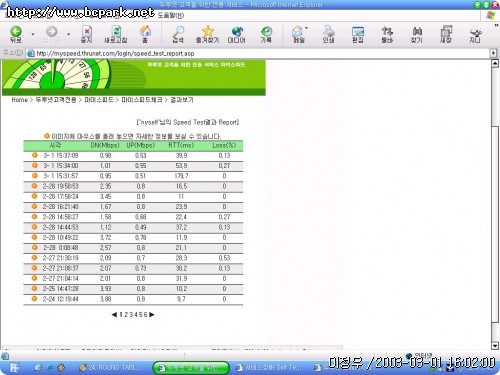Click the Speed Test Report title text
Viewport: 500px width, 375px height.
click(188, 122)
